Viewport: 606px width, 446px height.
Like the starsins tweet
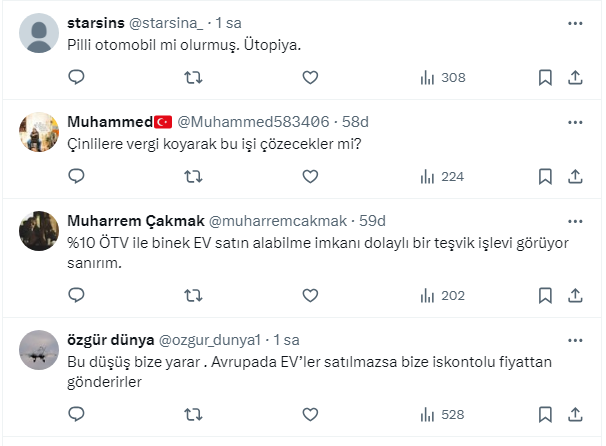click(310, 77)
